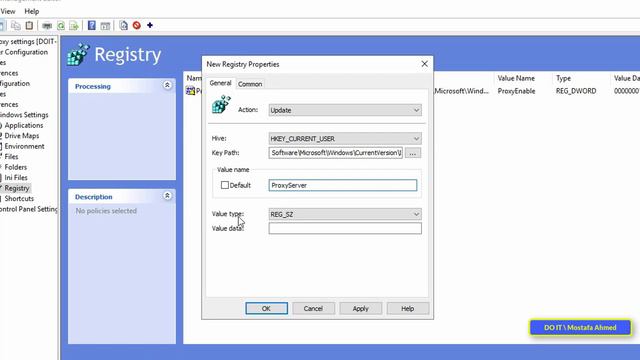Select Control Panel Settings in the tree
The width and height of the screenshot is (640, 360).
28,209
